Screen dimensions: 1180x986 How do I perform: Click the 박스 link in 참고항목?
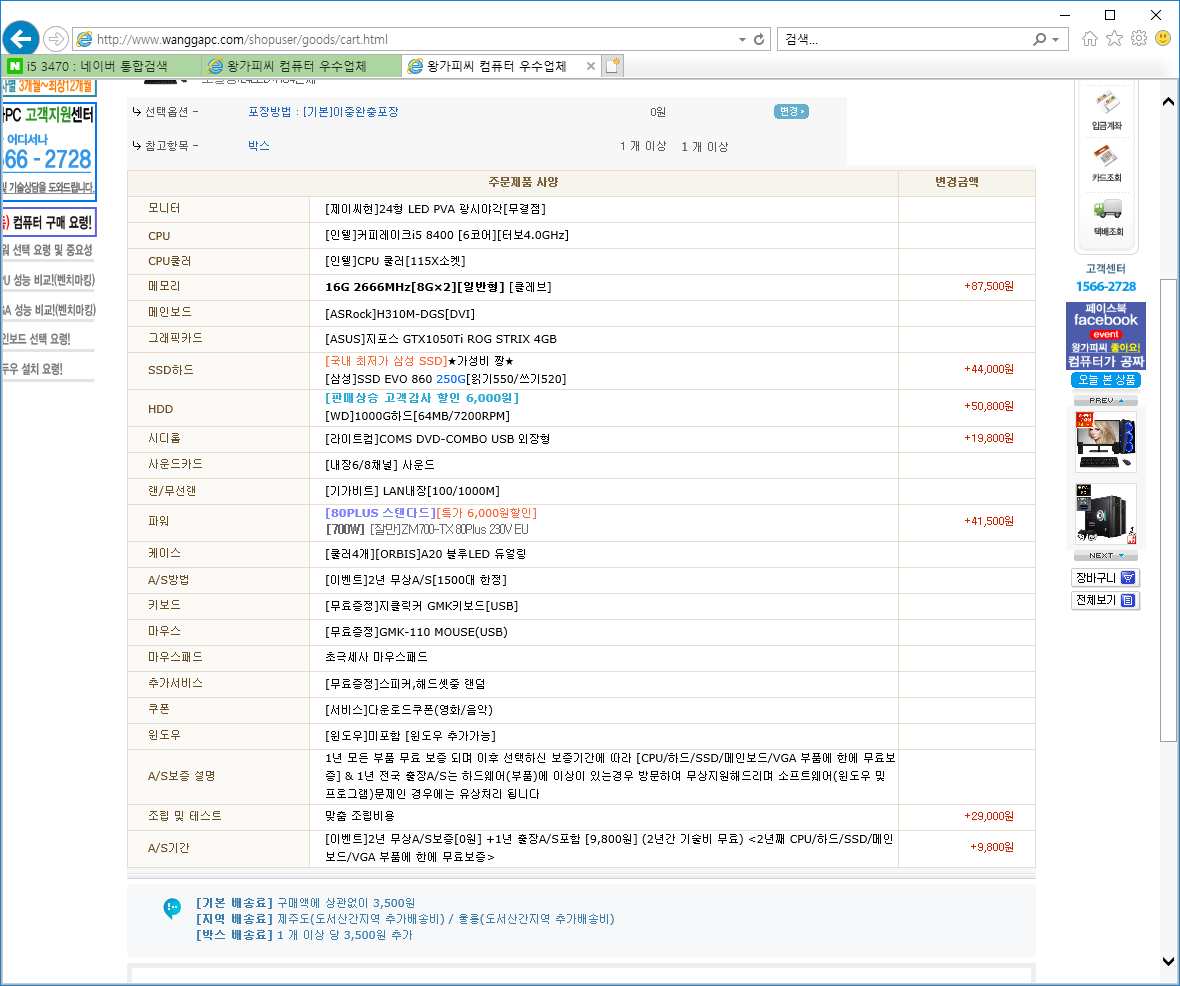[259, 146]
